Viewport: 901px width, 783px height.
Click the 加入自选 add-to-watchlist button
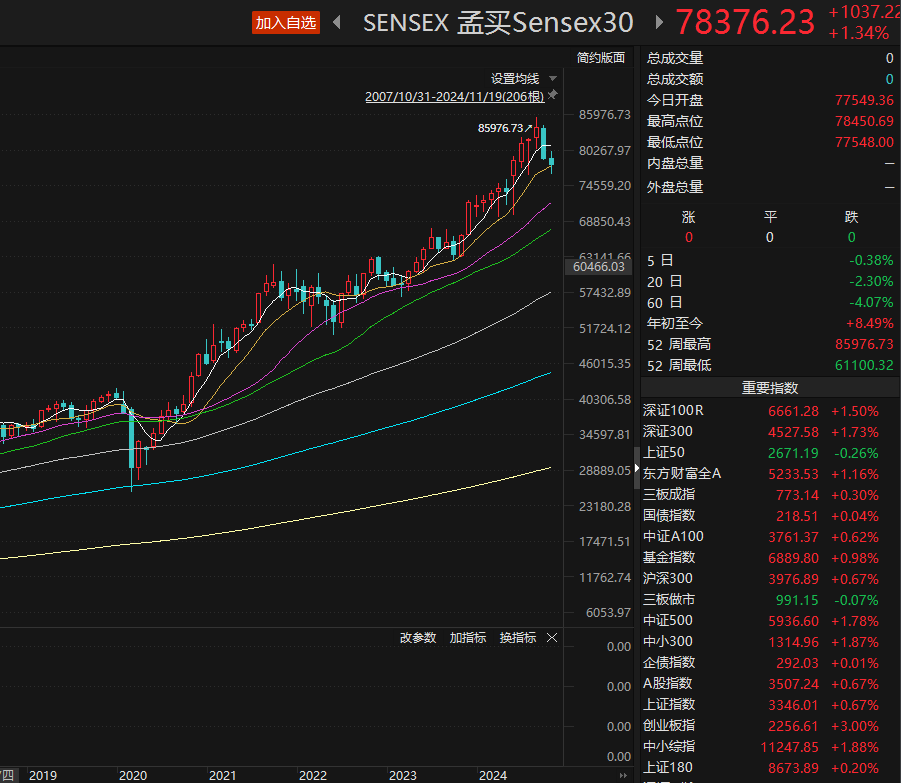[286, 23]
